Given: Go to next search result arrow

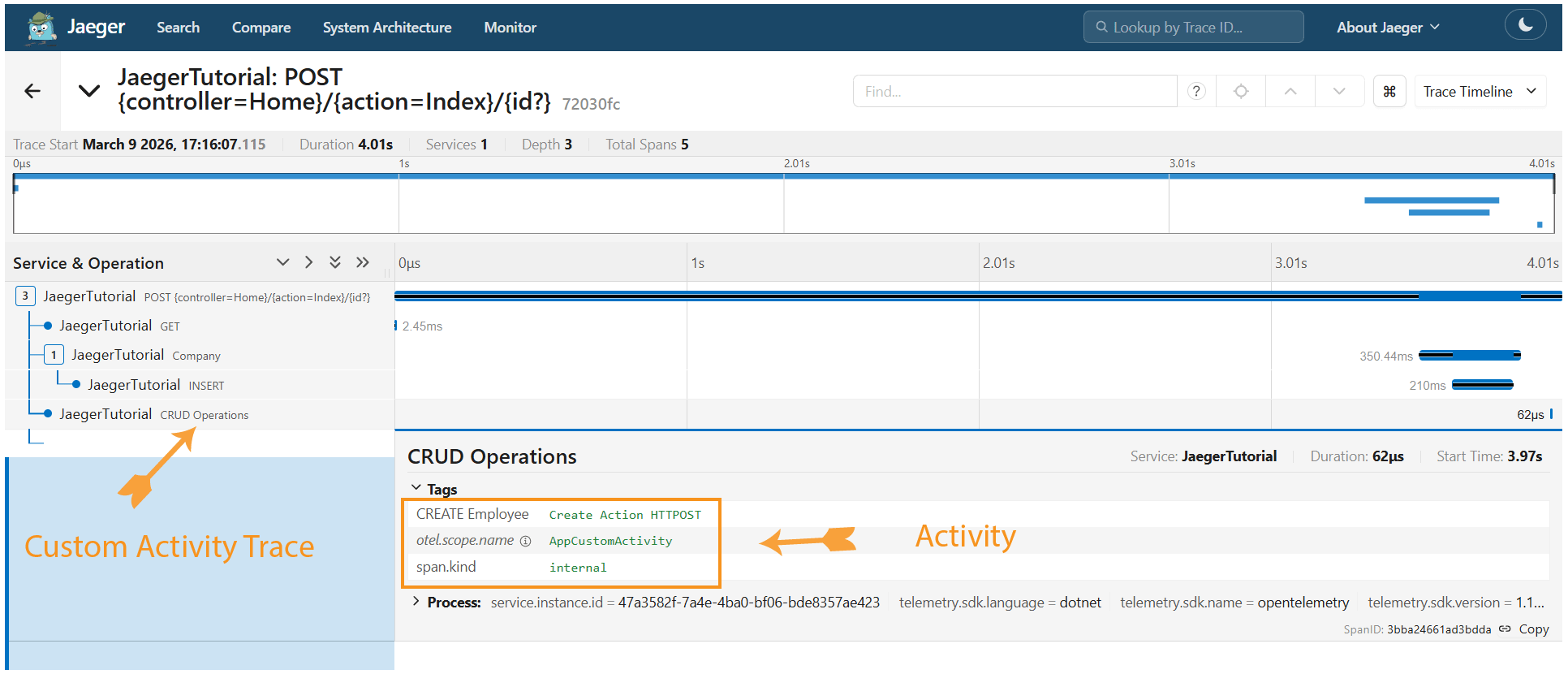Looking at the screenshot, I should coord(1339,91).
